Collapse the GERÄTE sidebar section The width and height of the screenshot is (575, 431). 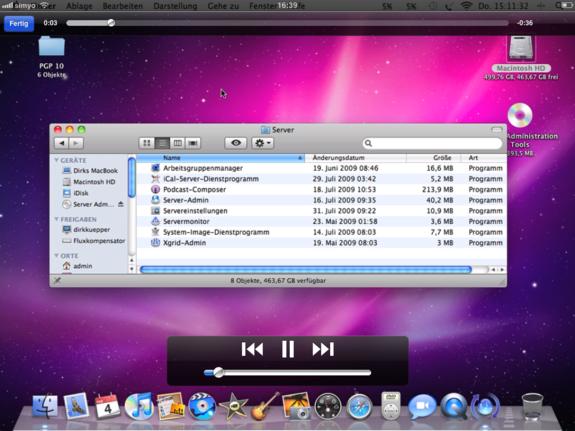pos(56,160)
